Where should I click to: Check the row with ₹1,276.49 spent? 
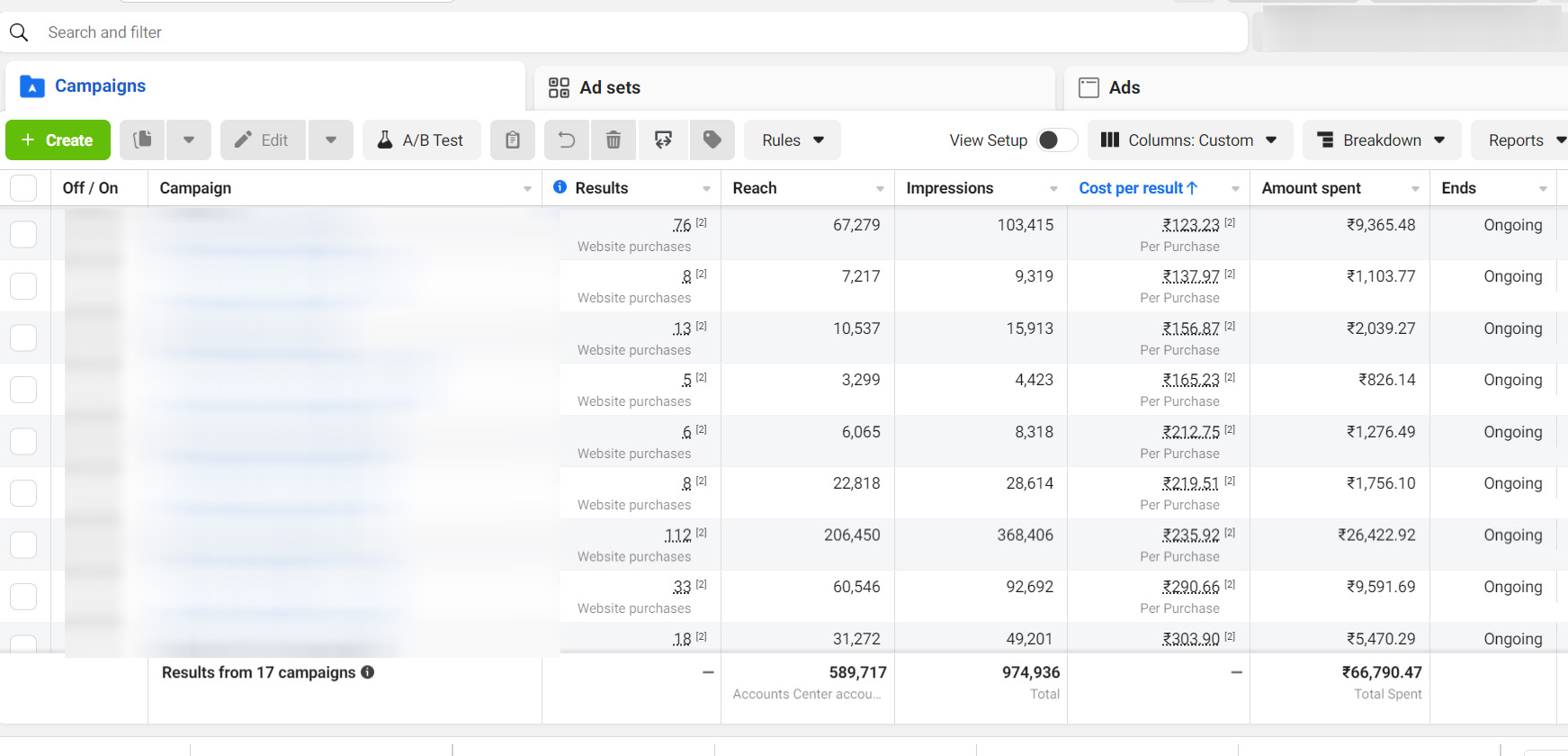click(23, 441)
